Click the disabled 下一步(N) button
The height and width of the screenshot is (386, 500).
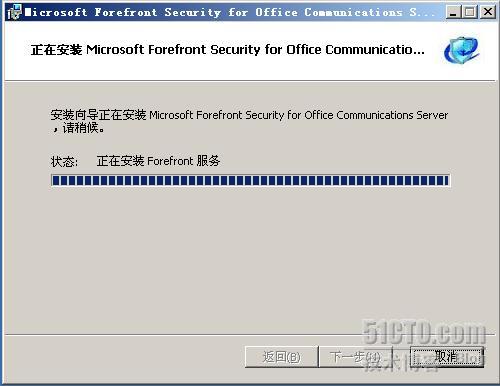355,357
